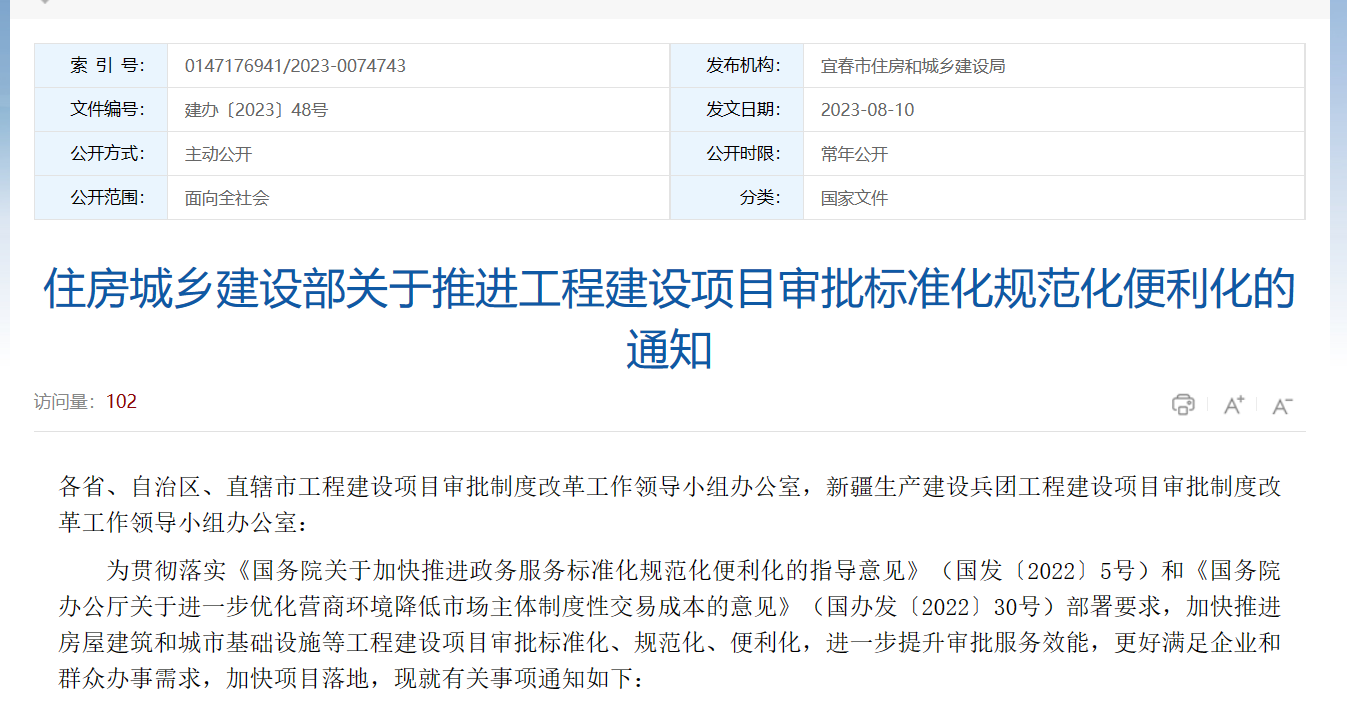Click the index number 0147176941/2023-0074743
1347x715 pixels.
(x=296, y=66)
